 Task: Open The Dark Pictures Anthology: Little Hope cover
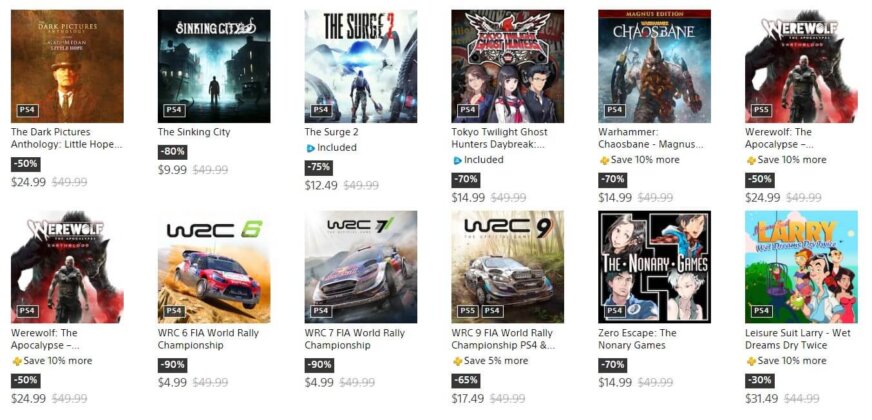coord(67,66)
